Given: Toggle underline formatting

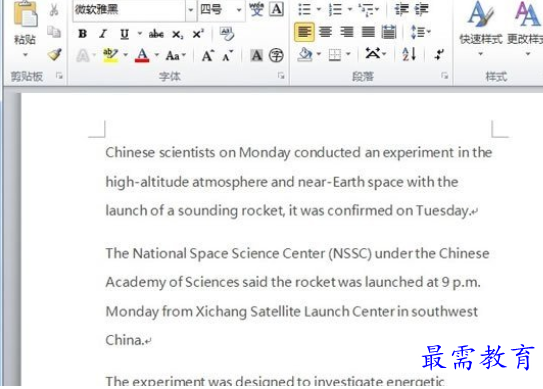Looking at the screenshot, I should click(x=124, y=34).
